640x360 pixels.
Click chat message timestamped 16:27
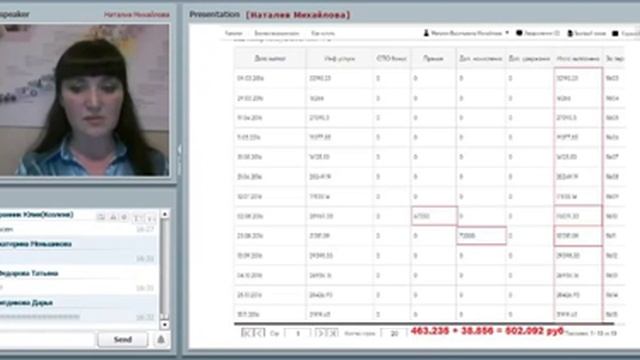[78, 222]
